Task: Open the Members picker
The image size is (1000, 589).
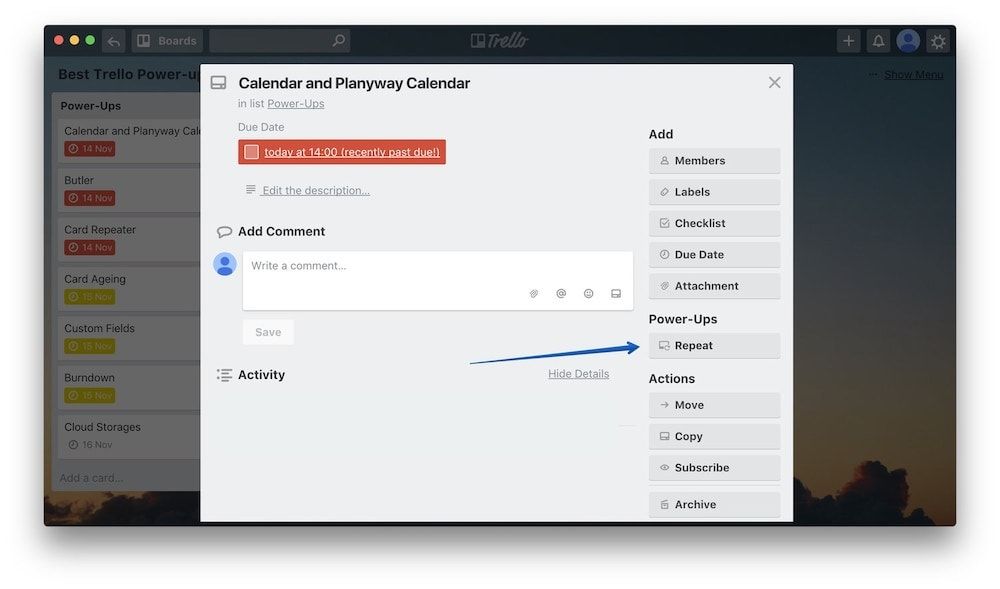Action: (714, 161)
